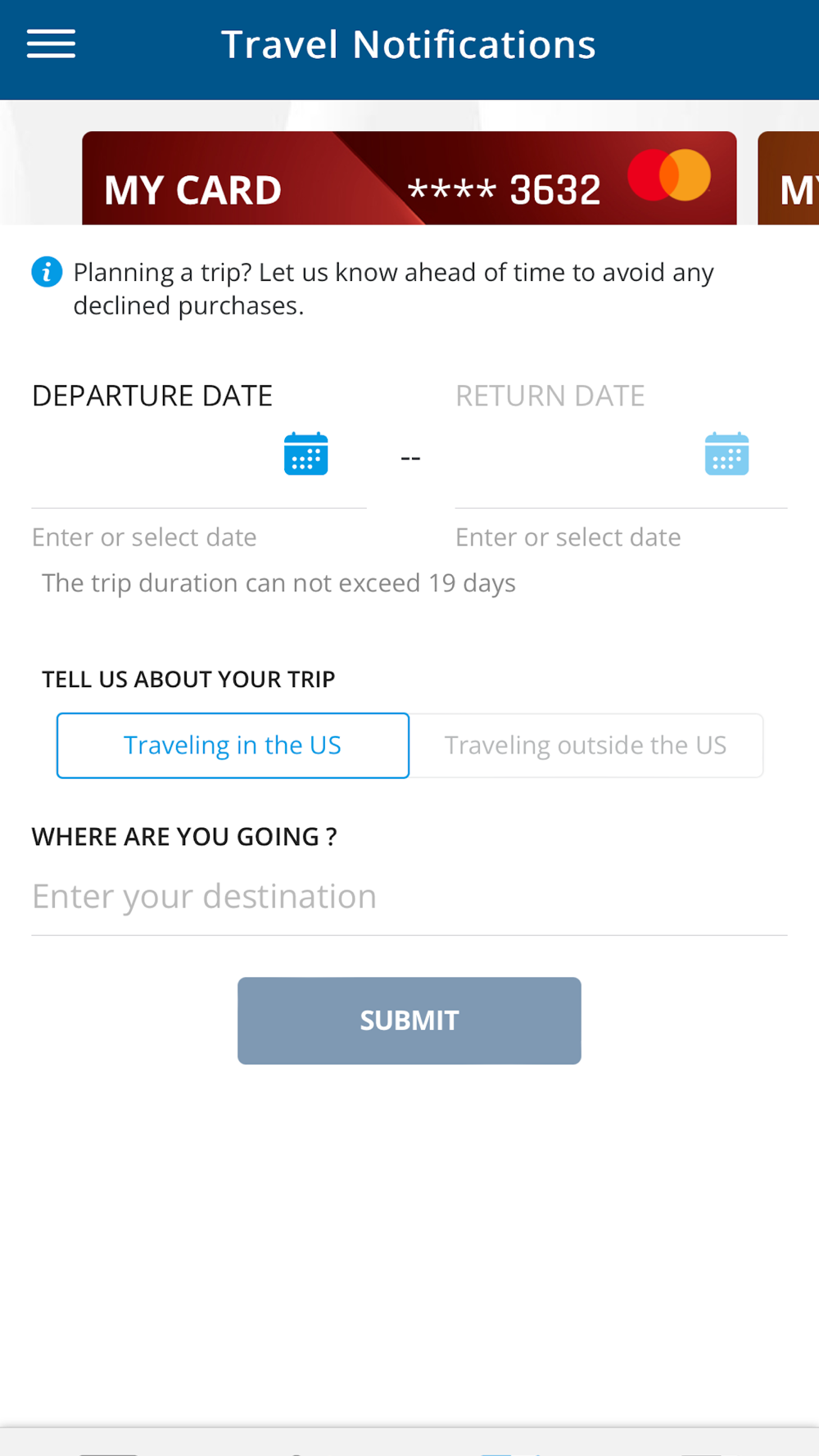Tap the Mastercard logo on the card
The width and height of the screenshot is (819, 1456).
(x=669, y=175)
